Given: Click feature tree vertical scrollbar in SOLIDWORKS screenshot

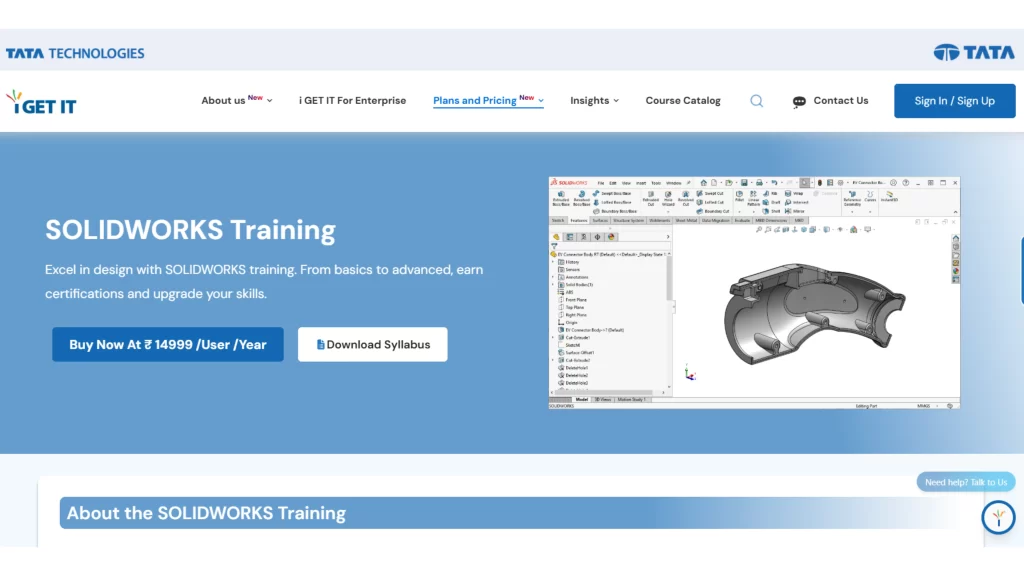Looking at the screenshot, I should 669,278.
